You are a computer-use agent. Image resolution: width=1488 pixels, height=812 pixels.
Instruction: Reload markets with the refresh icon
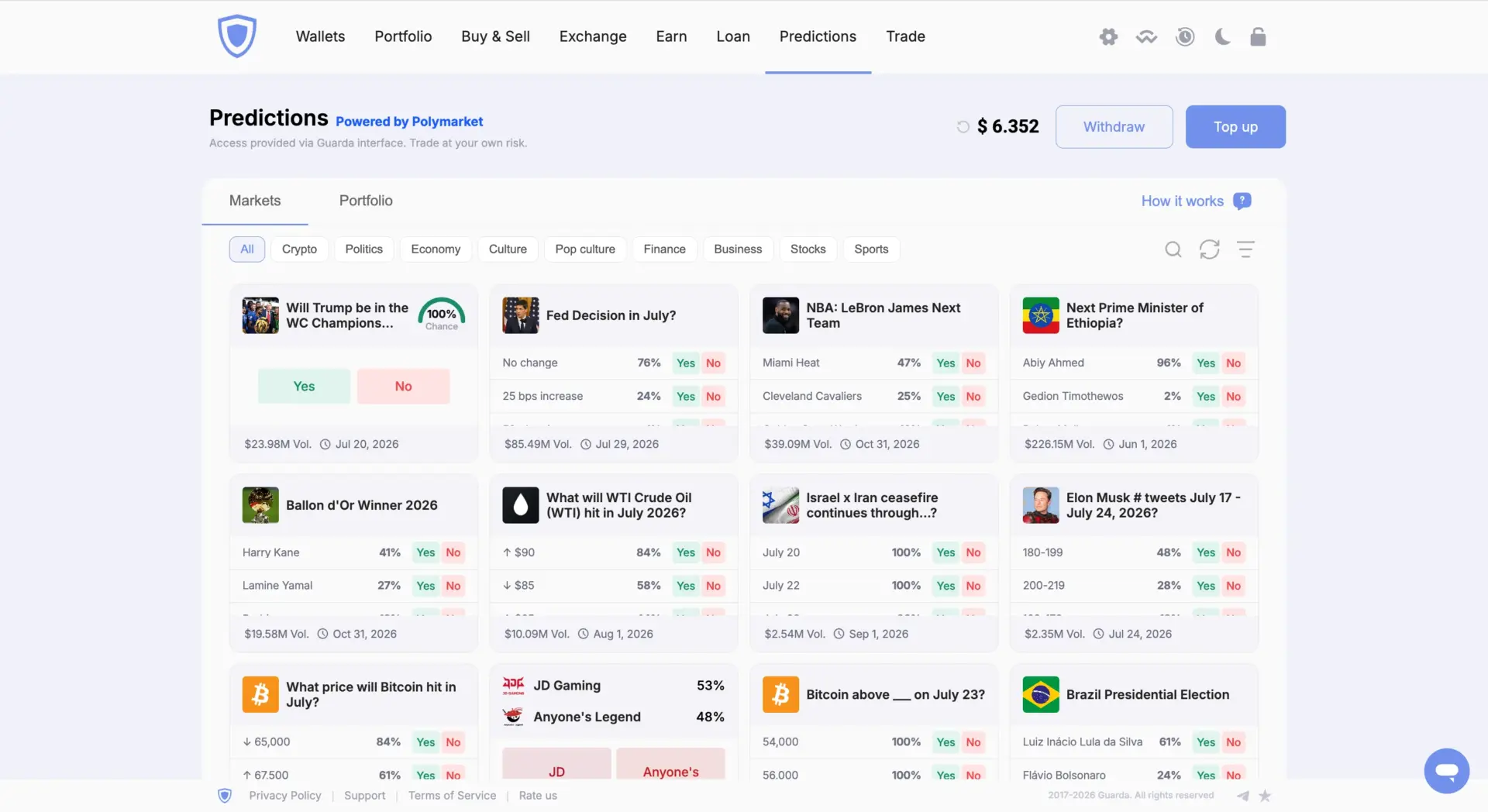(x=1209, y=249)
